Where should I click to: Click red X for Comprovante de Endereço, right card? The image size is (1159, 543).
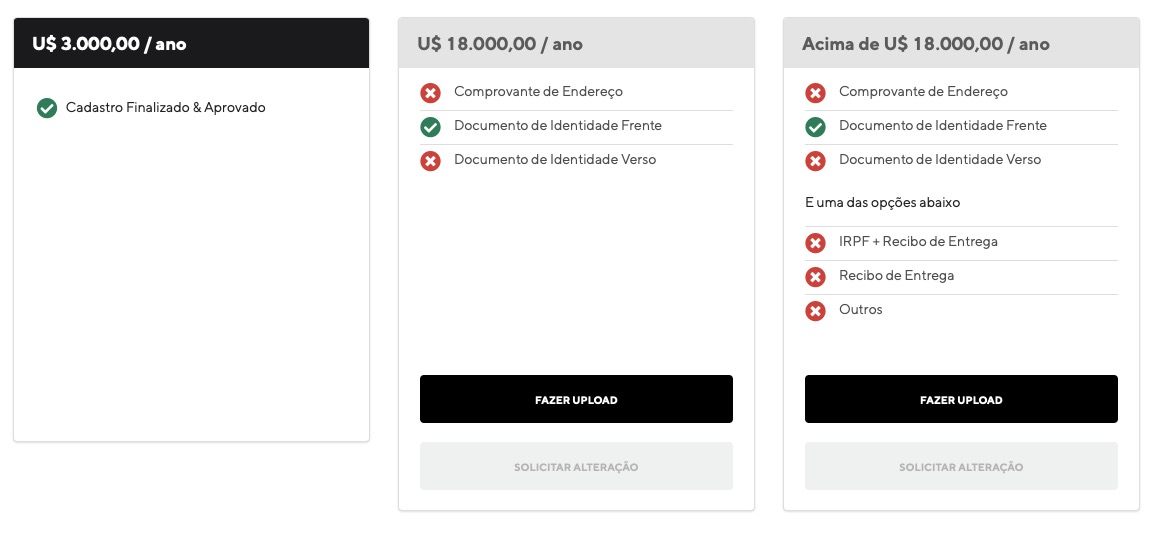[x=815, y=92]
